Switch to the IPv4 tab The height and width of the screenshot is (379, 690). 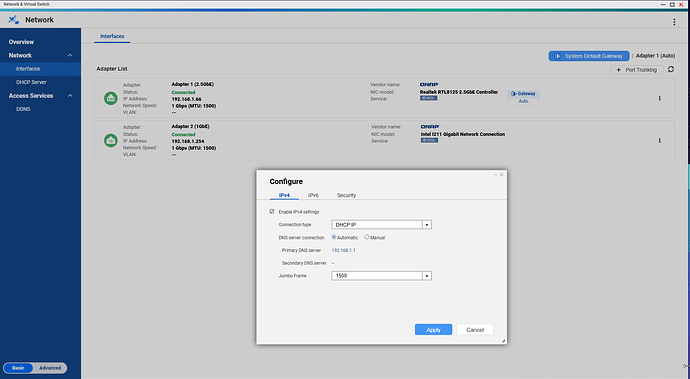[284, 195]
